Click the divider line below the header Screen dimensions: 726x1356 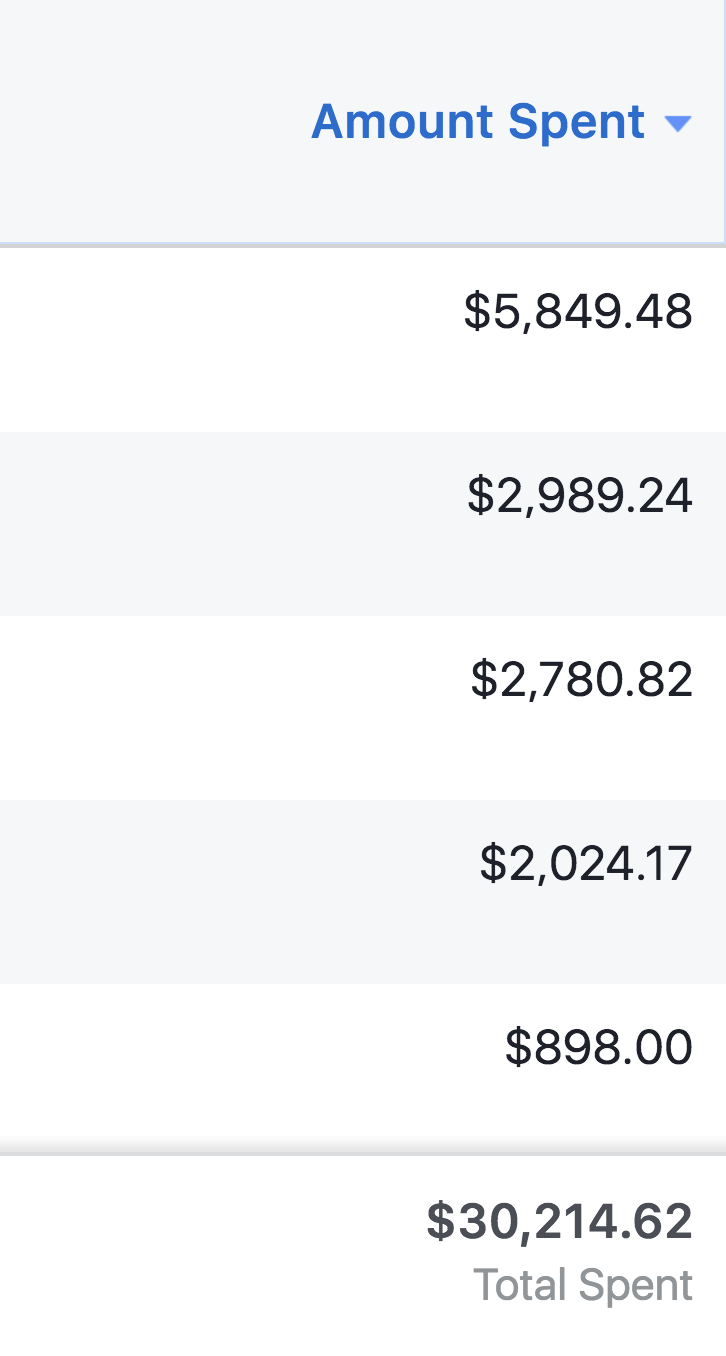pyautogui.click(x=360, y=244)
